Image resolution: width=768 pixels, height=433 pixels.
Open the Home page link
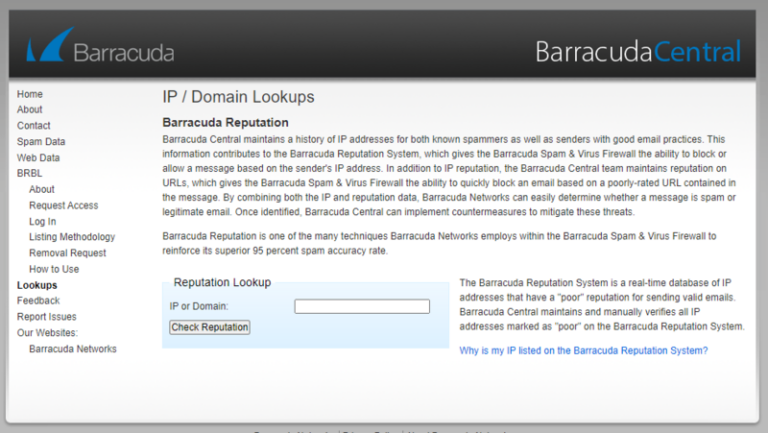coord(30,94)
